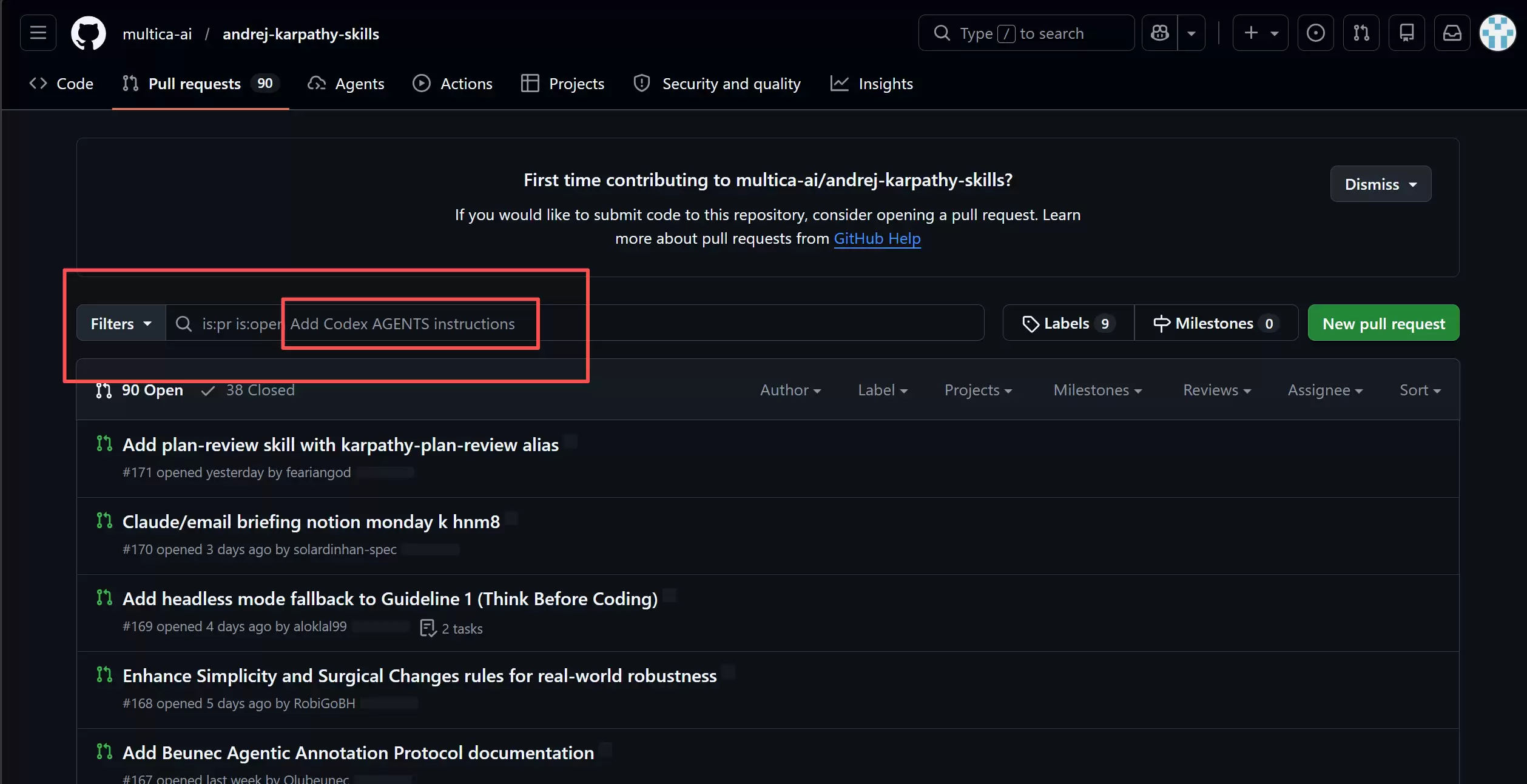
Task: Open your issues icon in header
Action: (x=1316, y=33)
